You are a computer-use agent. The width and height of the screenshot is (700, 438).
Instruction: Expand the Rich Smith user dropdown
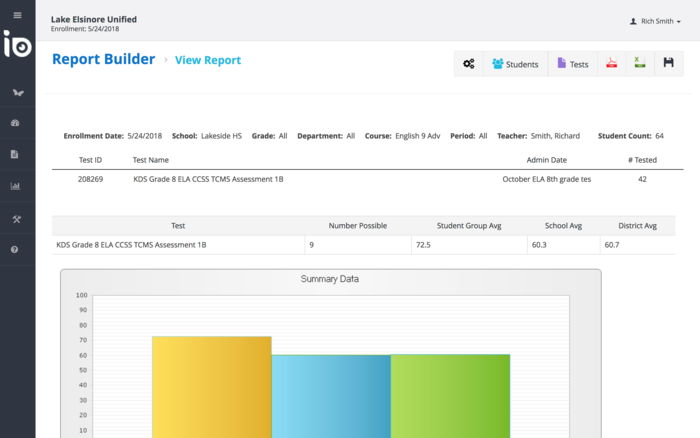[x=655, y=21]
